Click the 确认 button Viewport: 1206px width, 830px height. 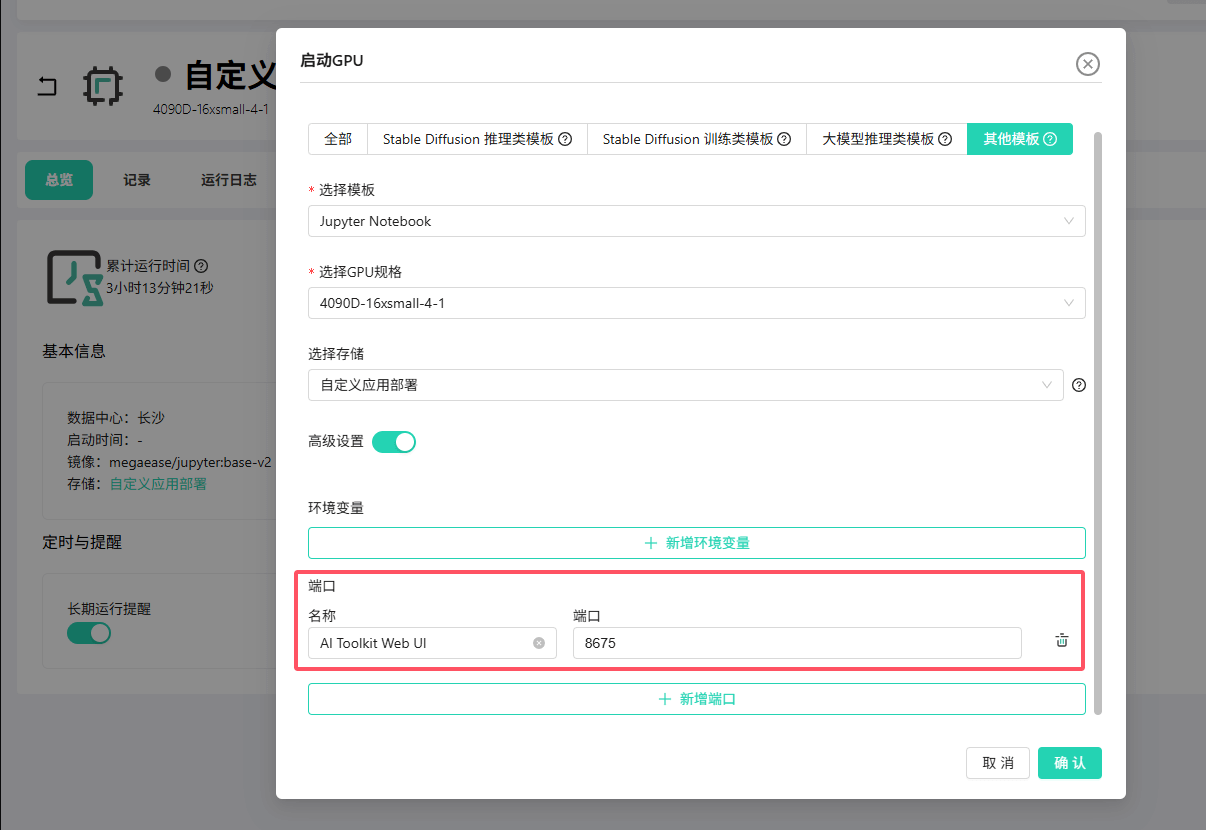[x=1070, y=763]
